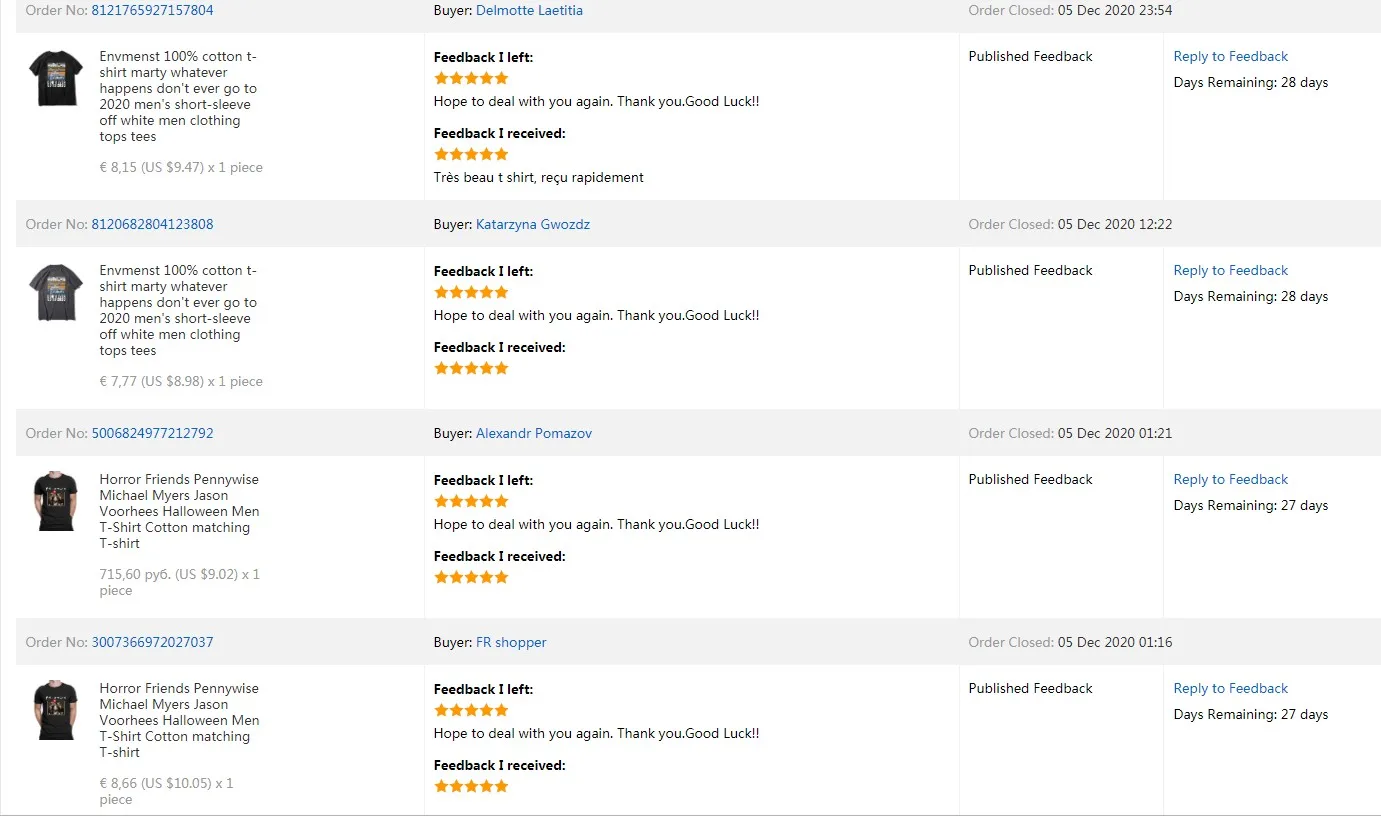This screenshot has height=818, width=1381.
Task: Open order number 8120682804123808
Action: coord(152,224)
